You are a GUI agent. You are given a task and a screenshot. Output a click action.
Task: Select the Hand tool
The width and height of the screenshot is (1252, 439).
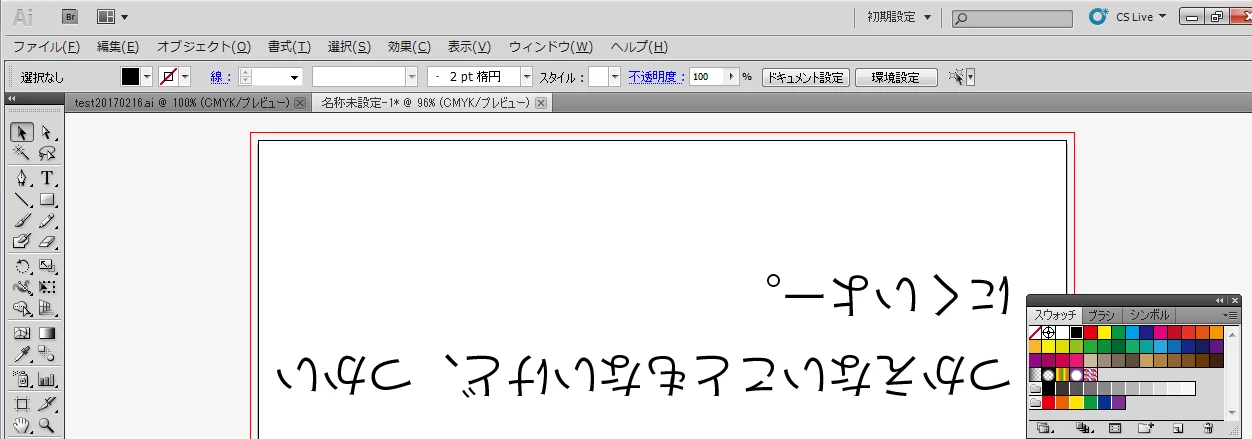pyautogui.click(x=21, y=425)
